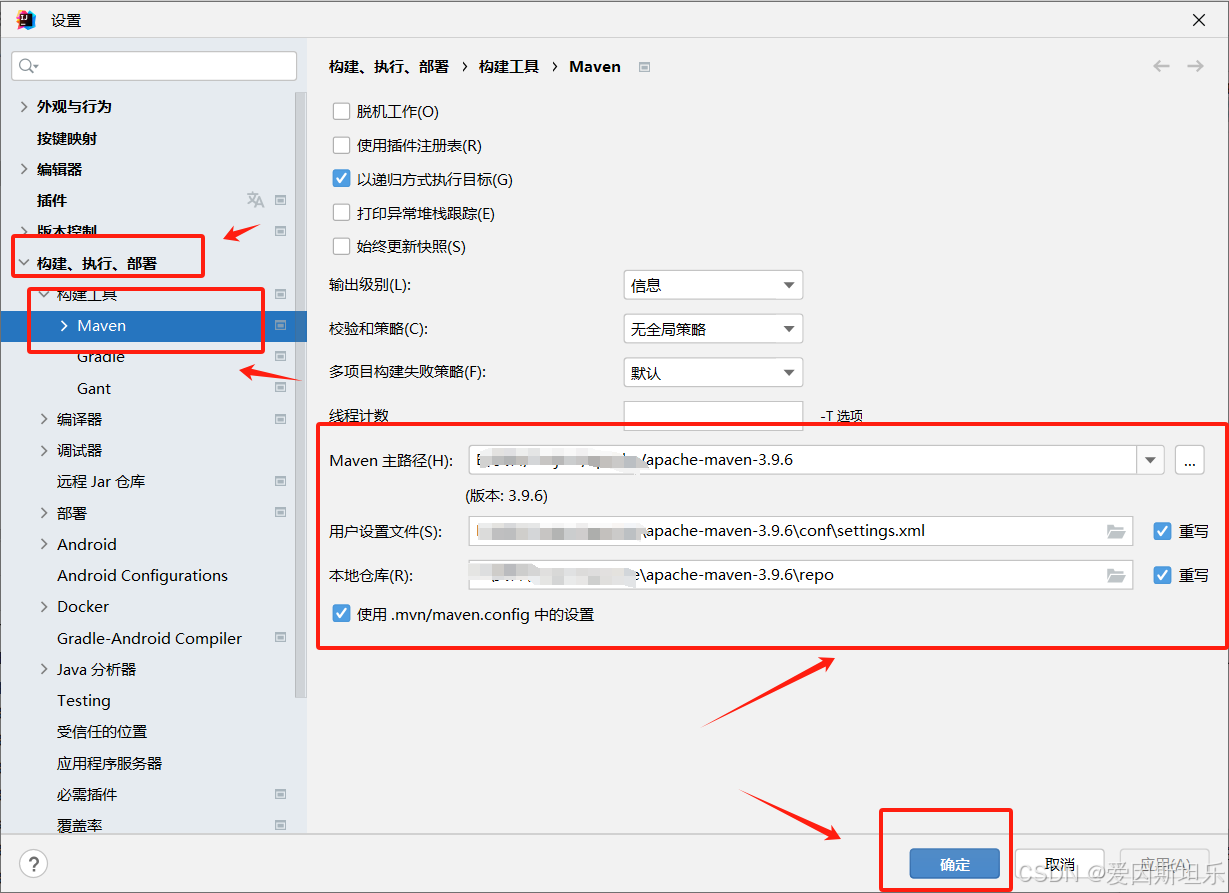Click the 取消 button

(1059, 864)
